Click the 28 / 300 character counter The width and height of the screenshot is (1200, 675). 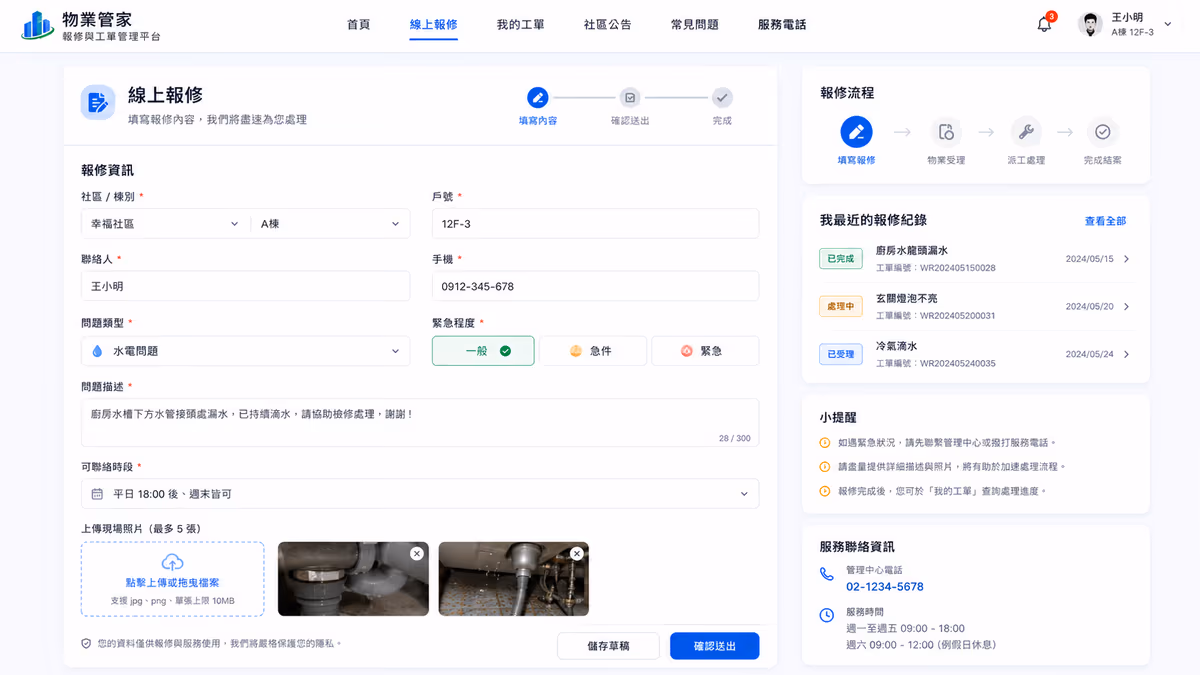(x=734, y=438)
